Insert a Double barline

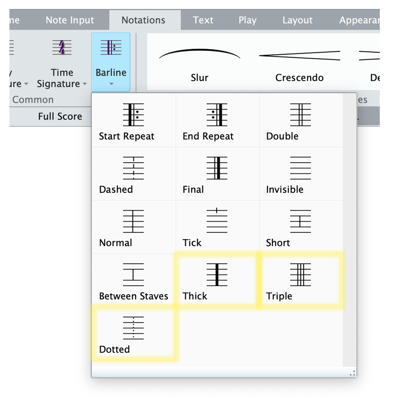(301, 121)
